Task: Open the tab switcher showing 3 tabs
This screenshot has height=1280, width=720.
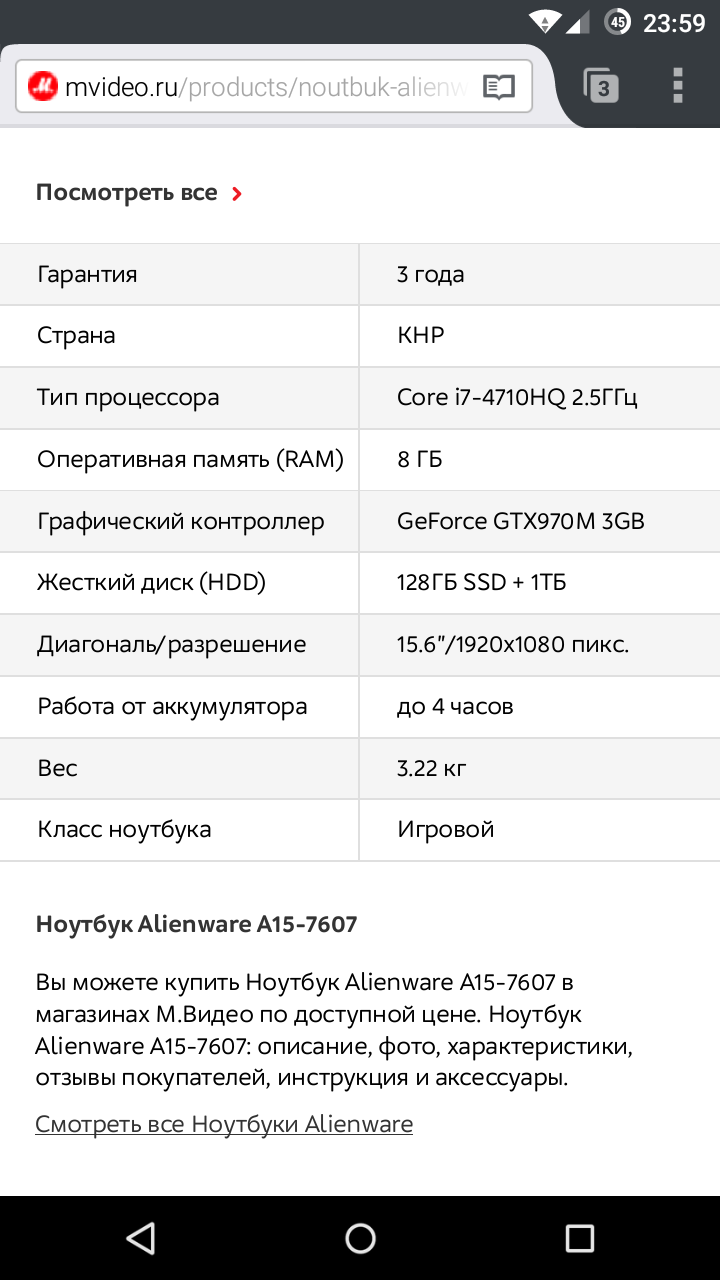Action: coord(600,87)
